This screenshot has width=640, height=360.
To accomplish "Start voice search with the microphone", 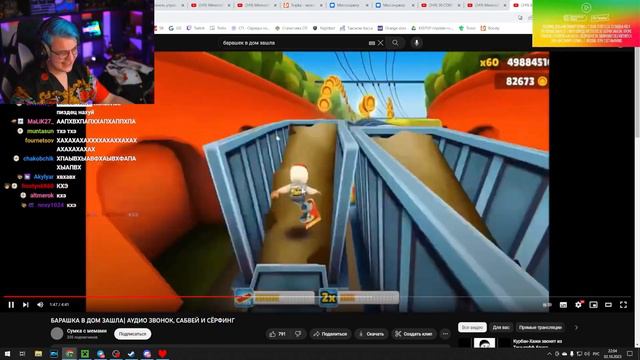I will point(416,42).
